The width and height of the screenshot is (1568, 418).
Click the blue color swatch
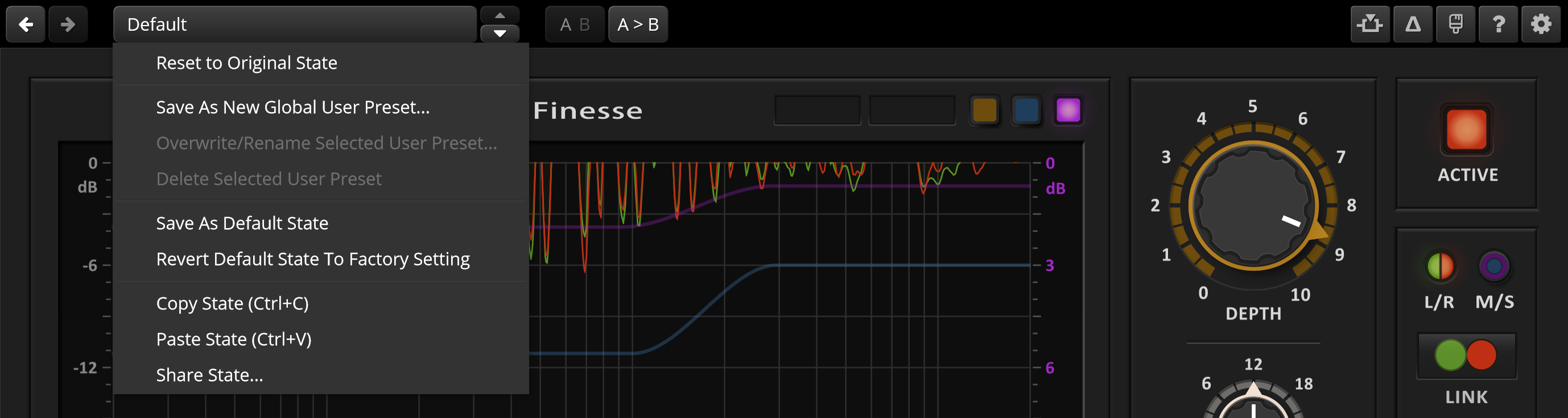click(x=1026, y=111)
